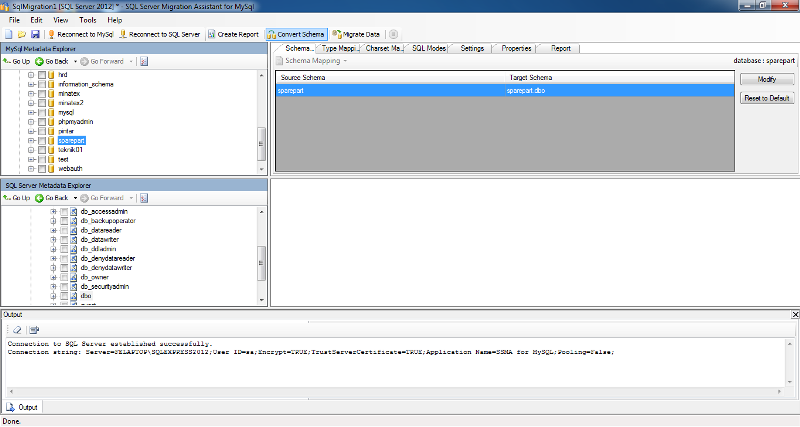Switch to the Type Mapping tab
Image resolution: width=800 pixels, height=427 pixels.
(x=338, y=48)
